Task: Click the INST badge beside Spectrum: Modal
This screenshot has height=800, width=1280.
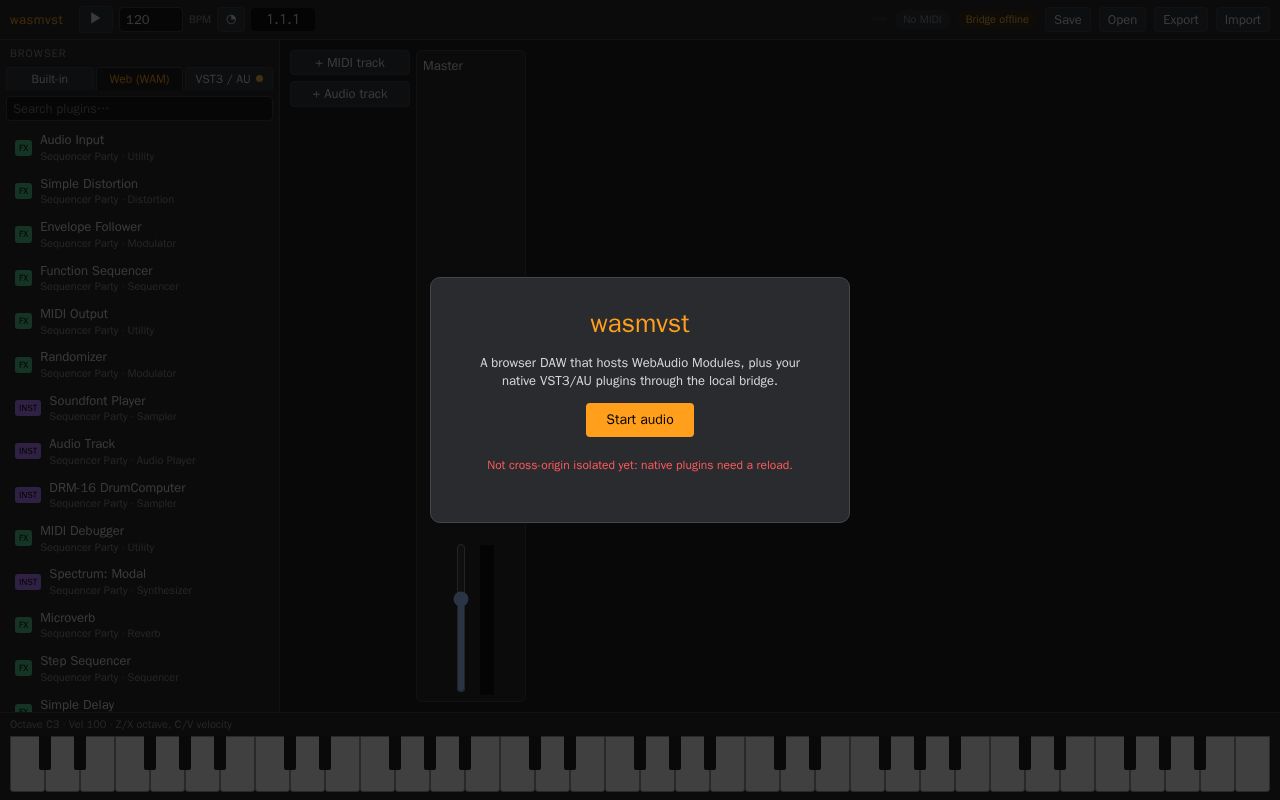Action: (28, 582)
